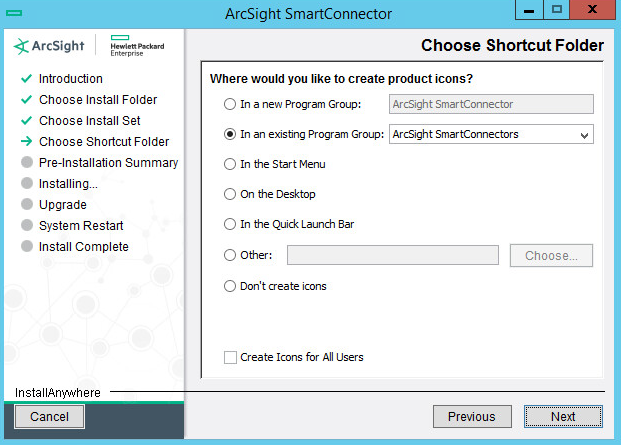
Task: Click the checkmark icon next to Introduction
Action: coord(27,78)
